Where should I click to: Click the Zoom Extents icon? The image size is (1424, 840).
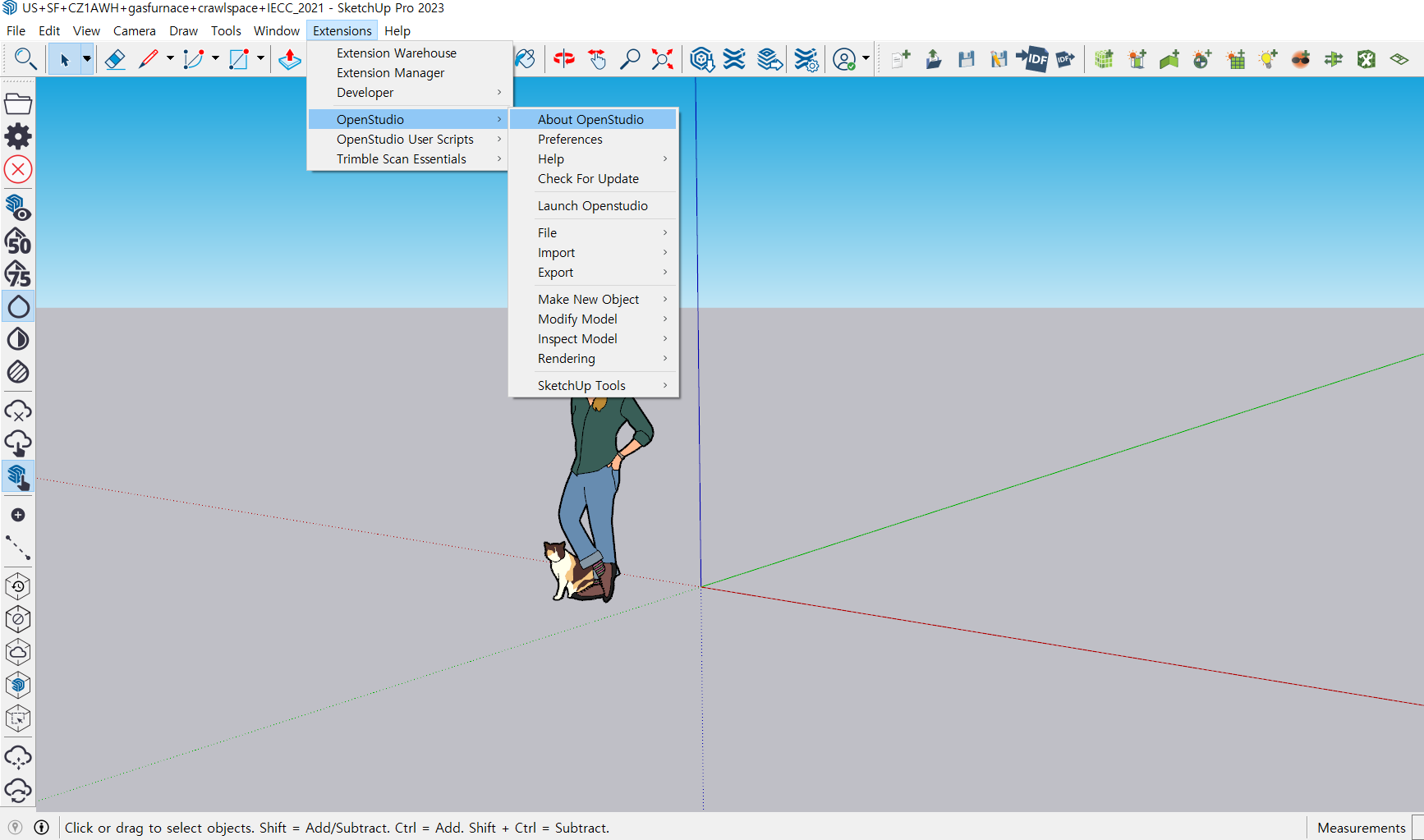click(663, 59)
